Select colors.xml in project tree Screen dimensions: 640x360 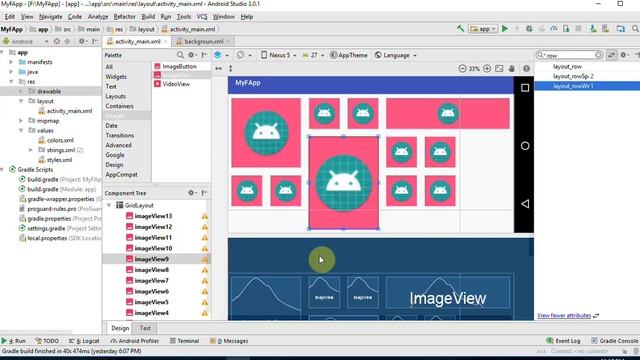(60, 140)
